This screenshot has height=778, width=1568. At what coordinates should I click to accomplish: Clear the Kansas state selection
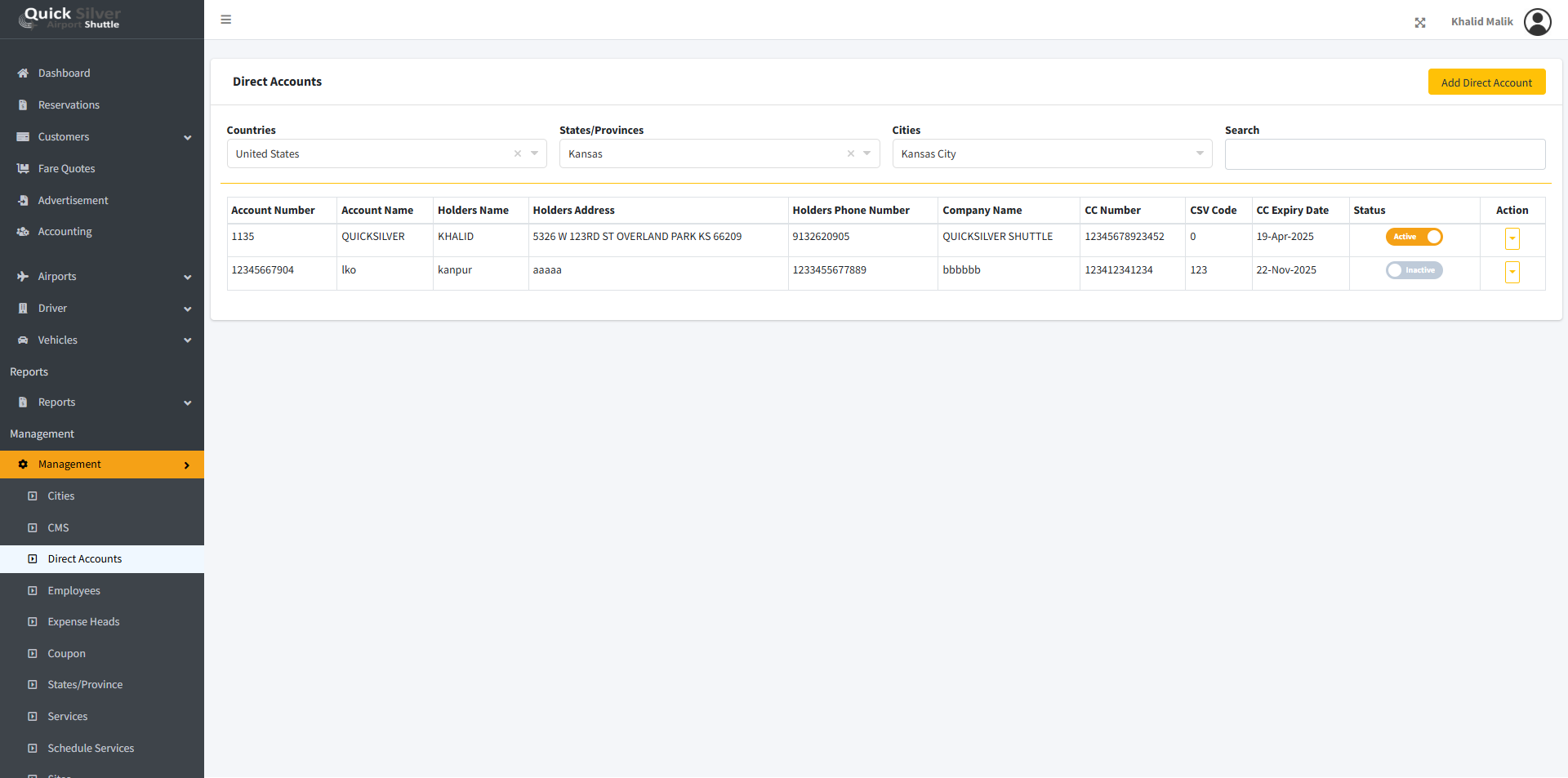[x=850, y=153]
